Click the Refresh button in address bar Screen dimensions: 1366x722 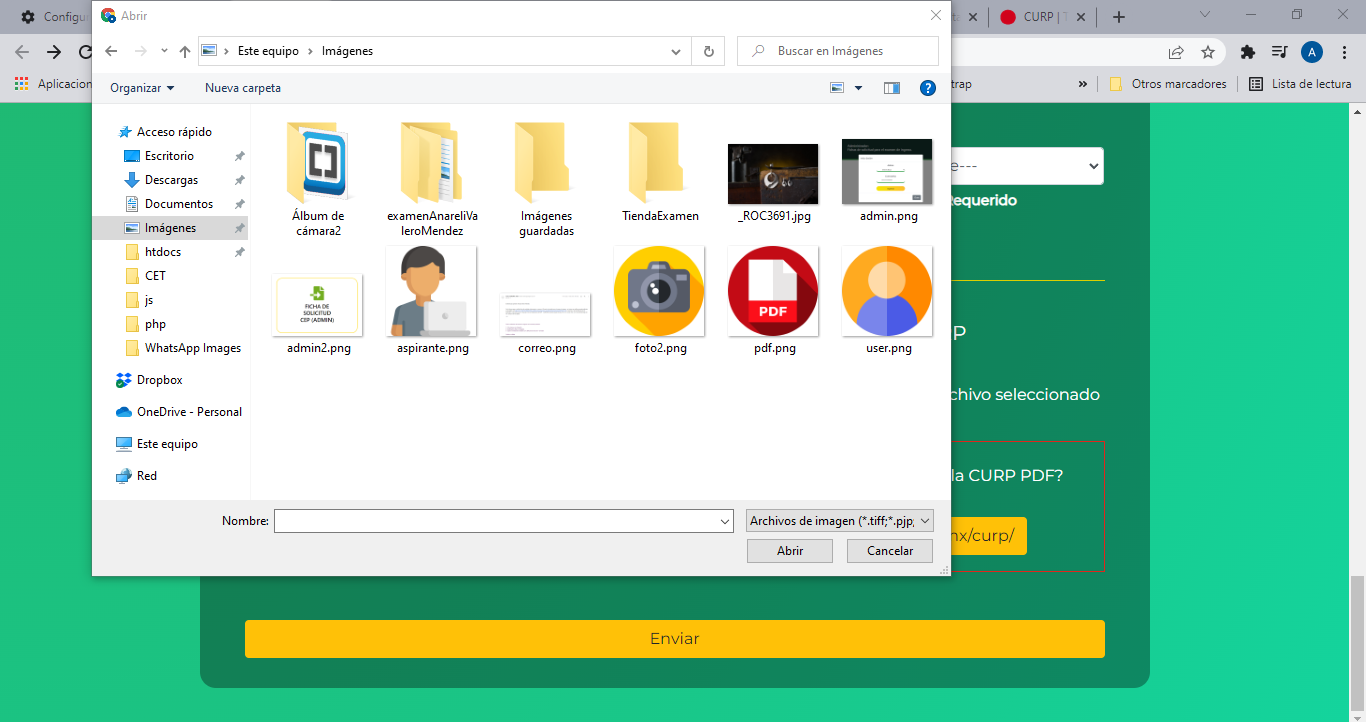[709, 51]
